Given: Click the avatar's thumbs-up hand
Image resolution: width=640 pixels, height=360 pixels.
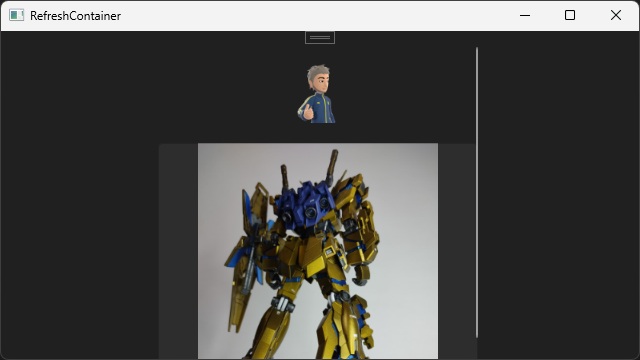Looking at the screenshot, I should [308, 112].
